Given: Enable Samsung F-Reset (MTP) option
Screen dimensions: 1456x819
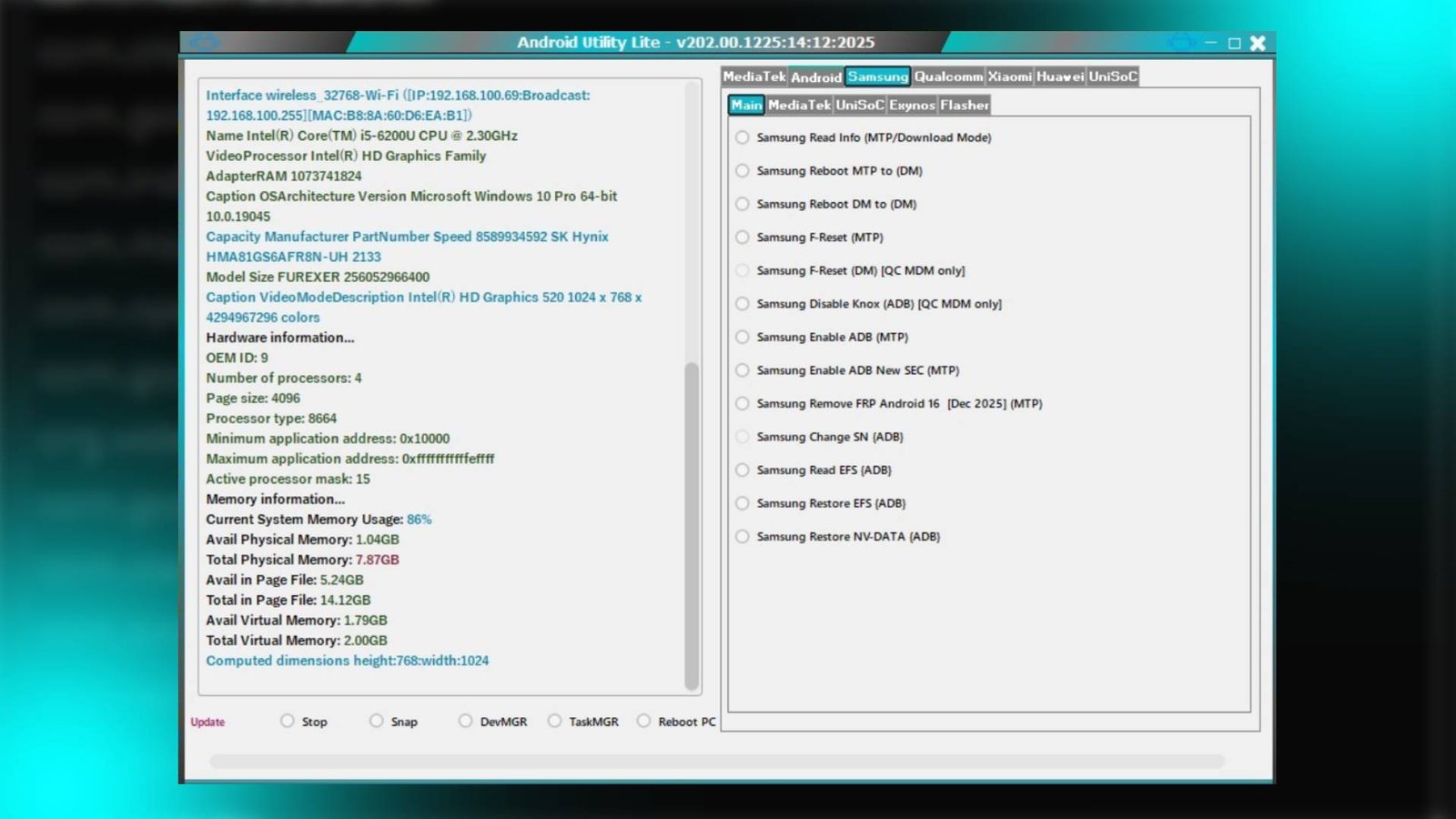Looking at the screenshot, I should tap(742, 237).
